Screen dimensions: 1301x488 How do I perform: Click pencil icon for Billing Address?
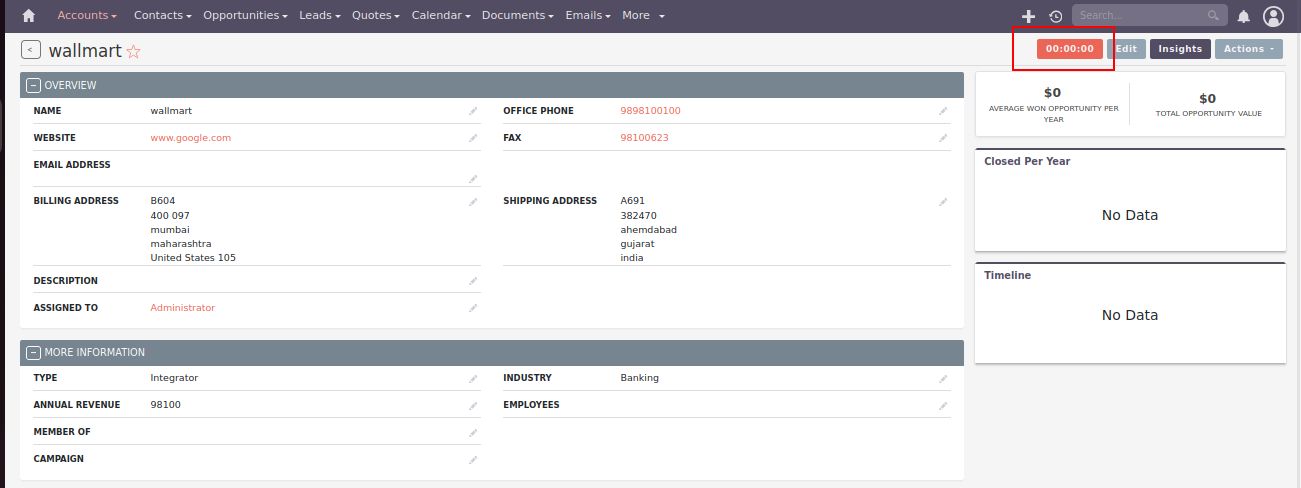coord(473,202)
